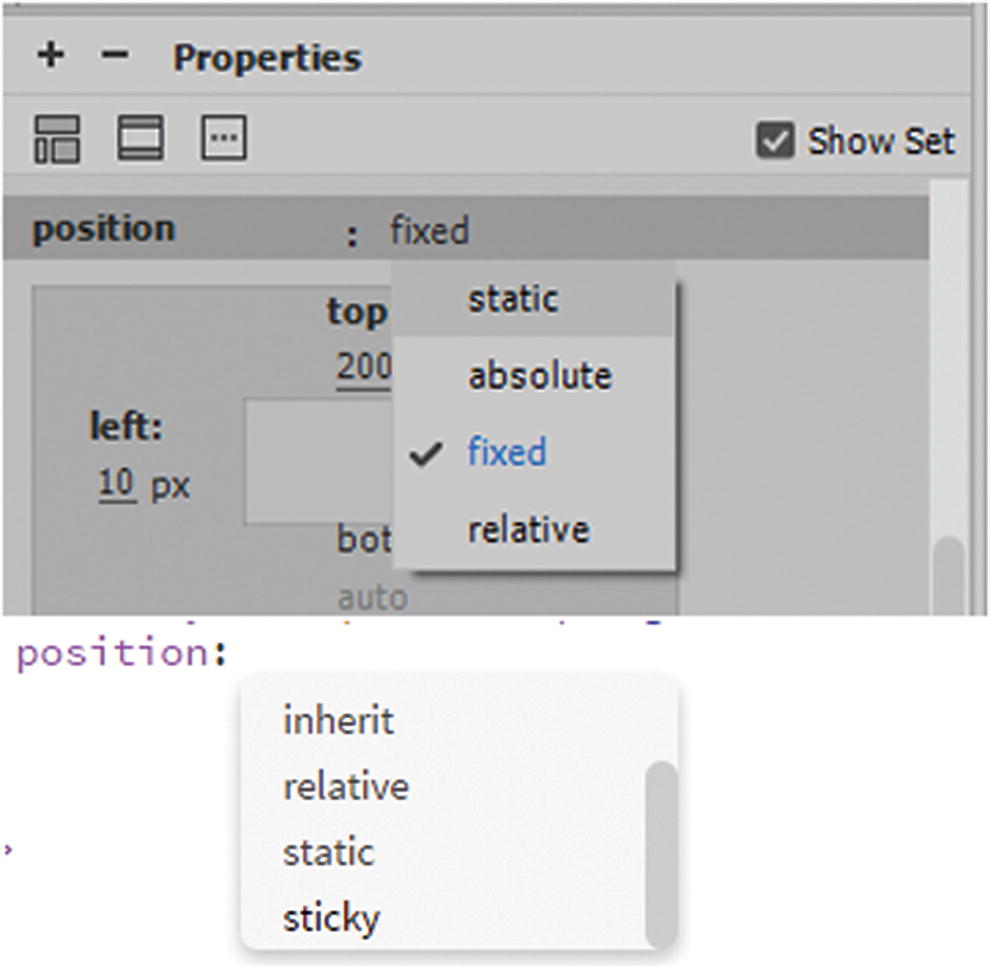Click the plus add property icon
The width and height of the screenshot is (990, 969).
point(49,56)
